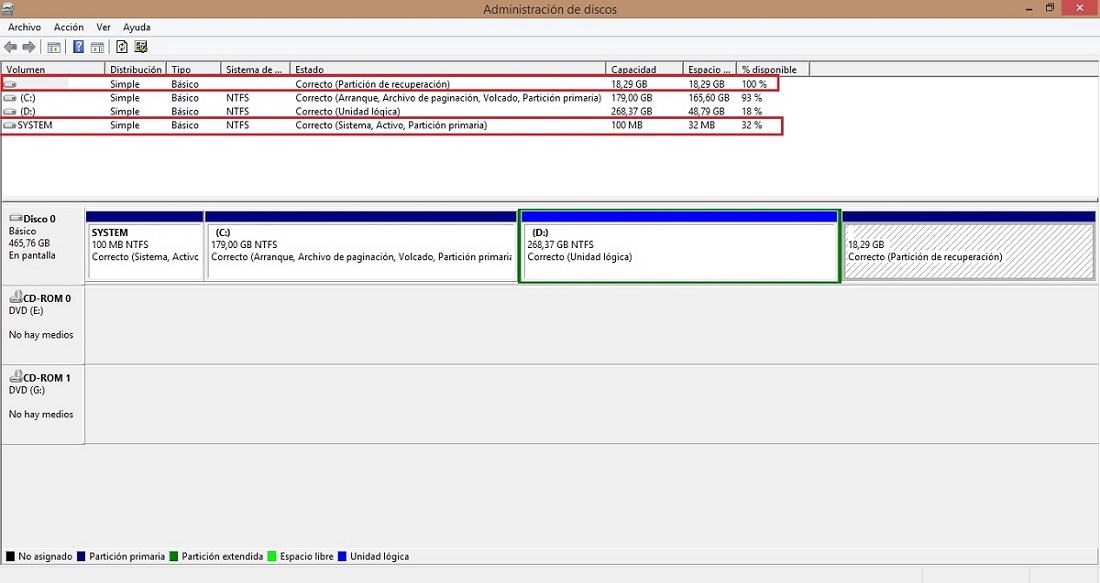Select the 18,29 GB recovery partition block

coord(969,246)
